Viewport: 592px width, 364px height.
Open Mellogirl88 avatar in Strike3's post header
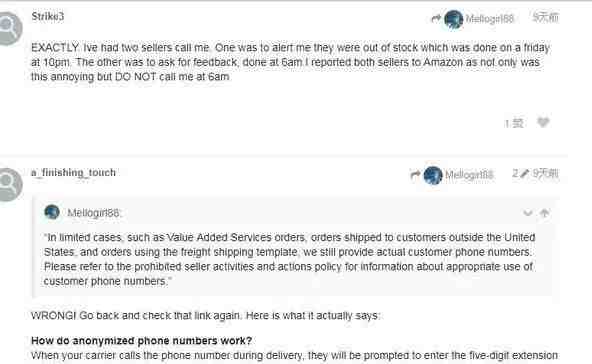point(453,19)
